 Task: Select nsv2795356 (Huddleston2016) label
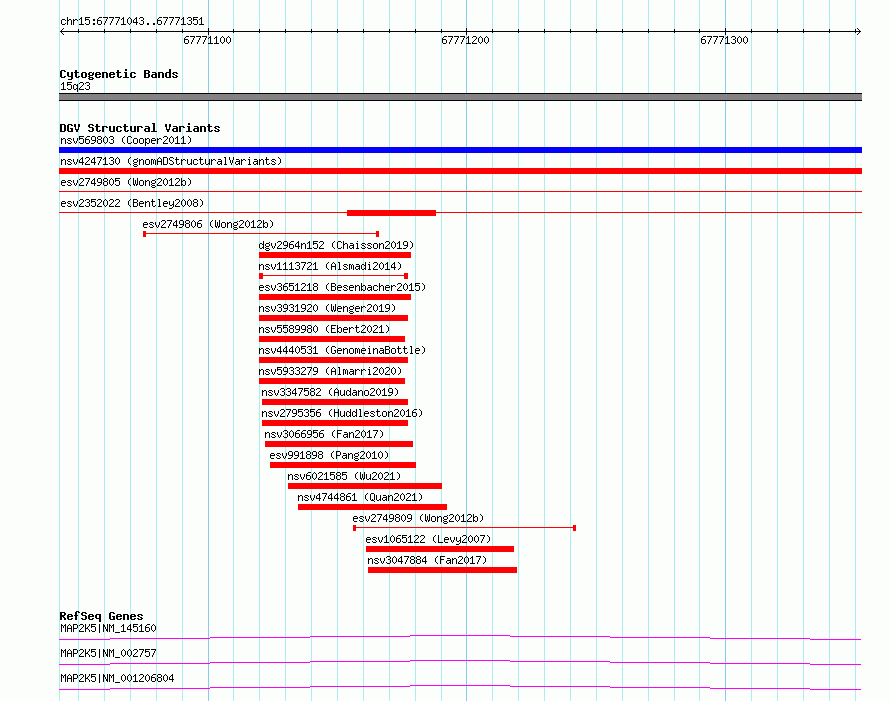tap(342, 413)
